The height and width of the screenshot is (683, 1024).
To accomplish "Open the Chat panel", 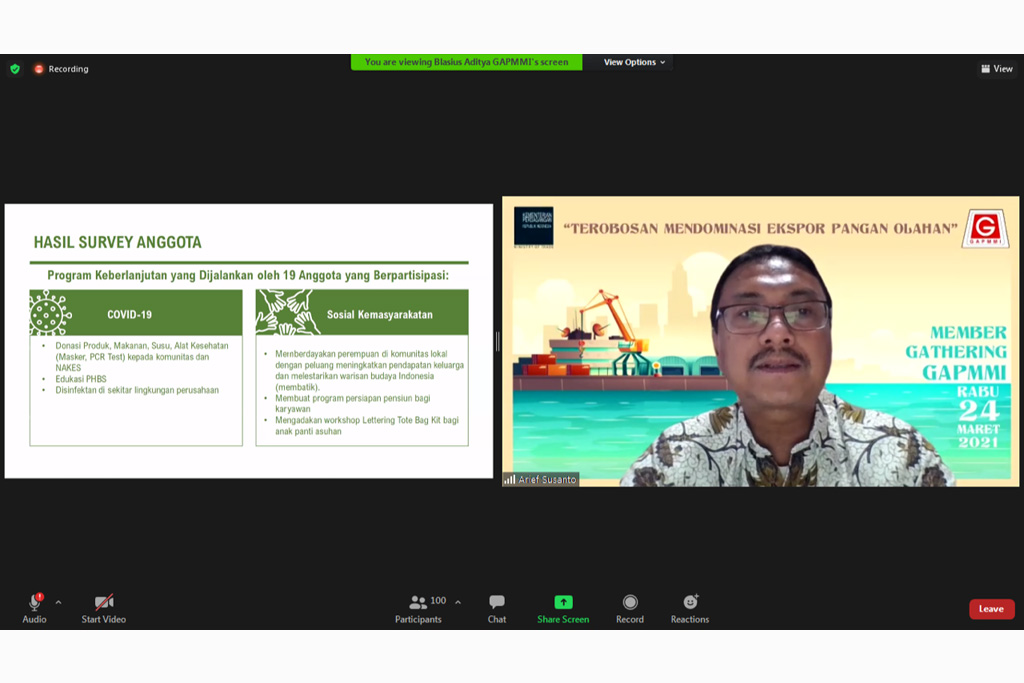I will click(497, 609).
